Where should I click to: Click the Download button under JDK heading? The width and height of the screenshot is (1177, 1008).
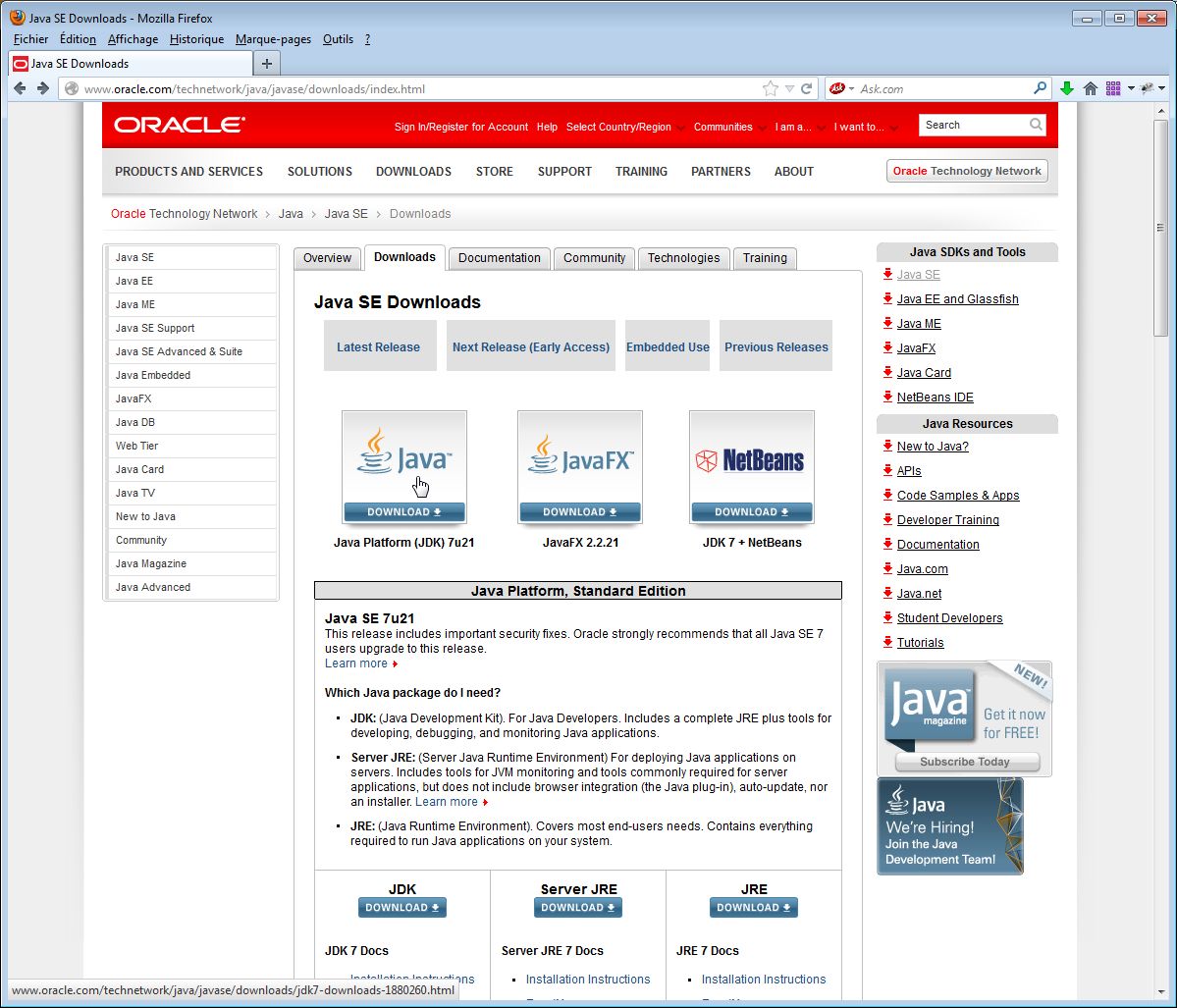coord(402,908)
